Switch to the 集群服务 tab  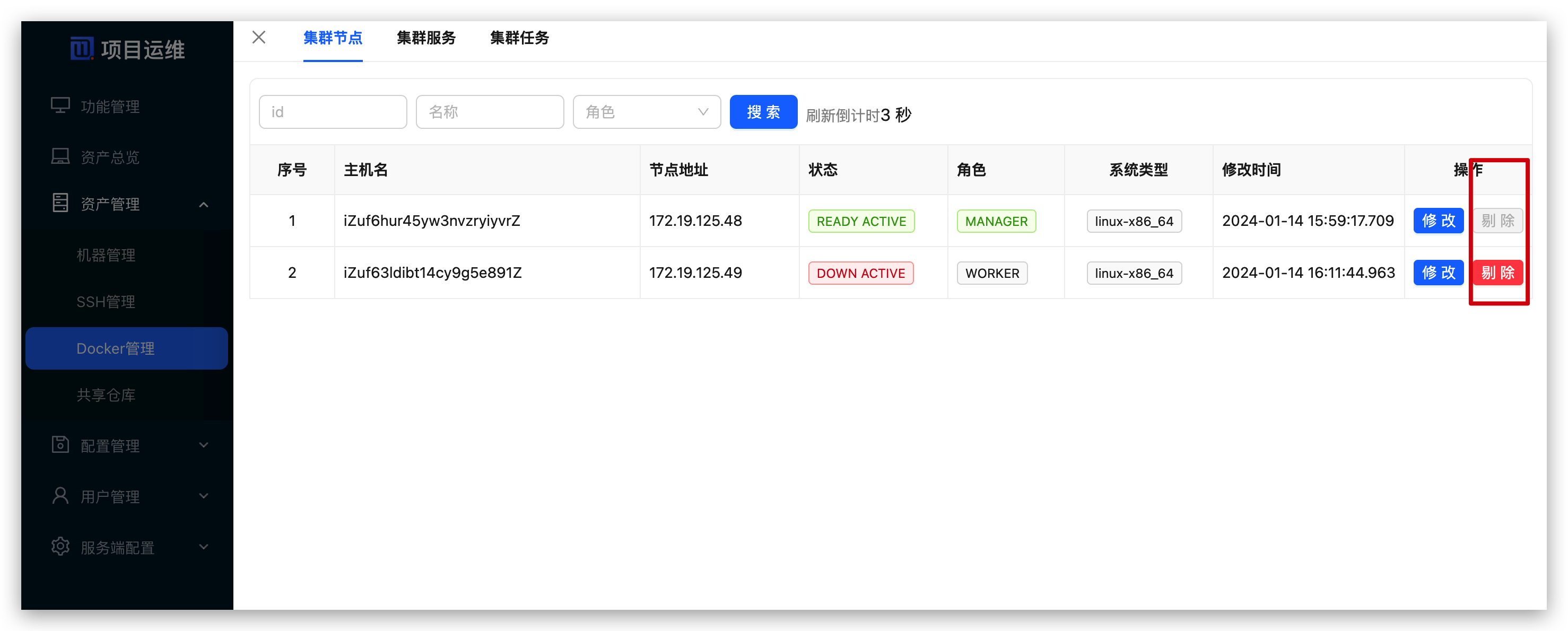[x=426, y=38]
